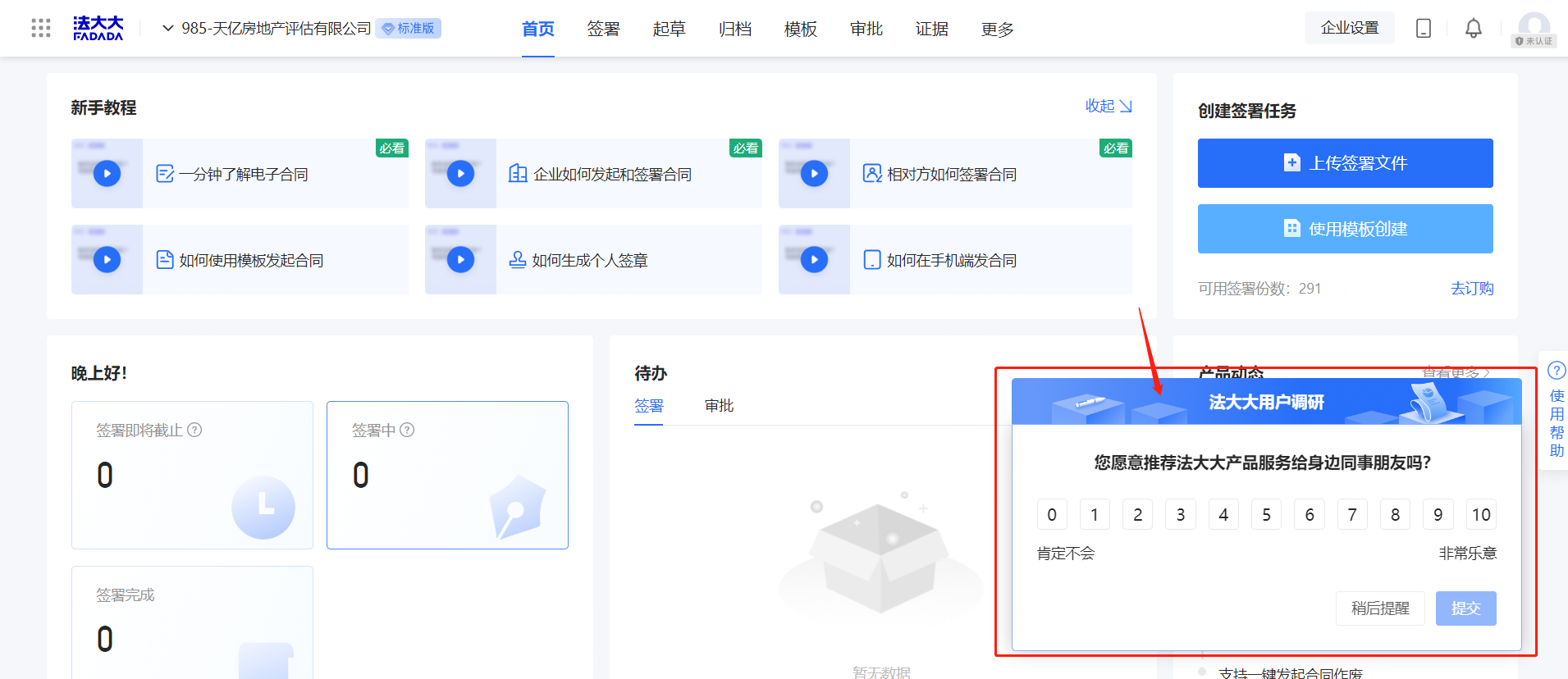Select score 2 in the survey

(1137, 514)
